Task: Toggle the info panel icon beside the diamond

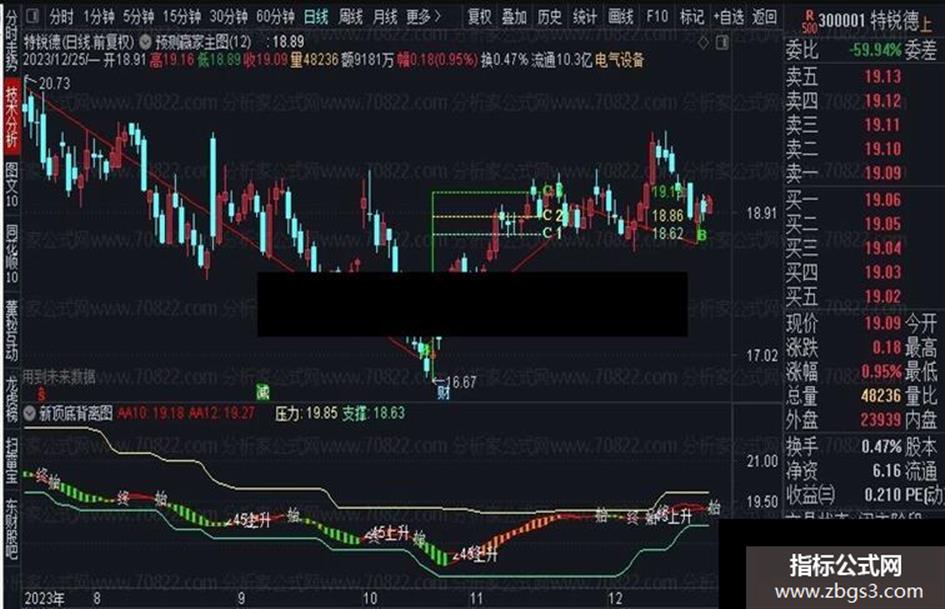Action: [x=722, y=43]
